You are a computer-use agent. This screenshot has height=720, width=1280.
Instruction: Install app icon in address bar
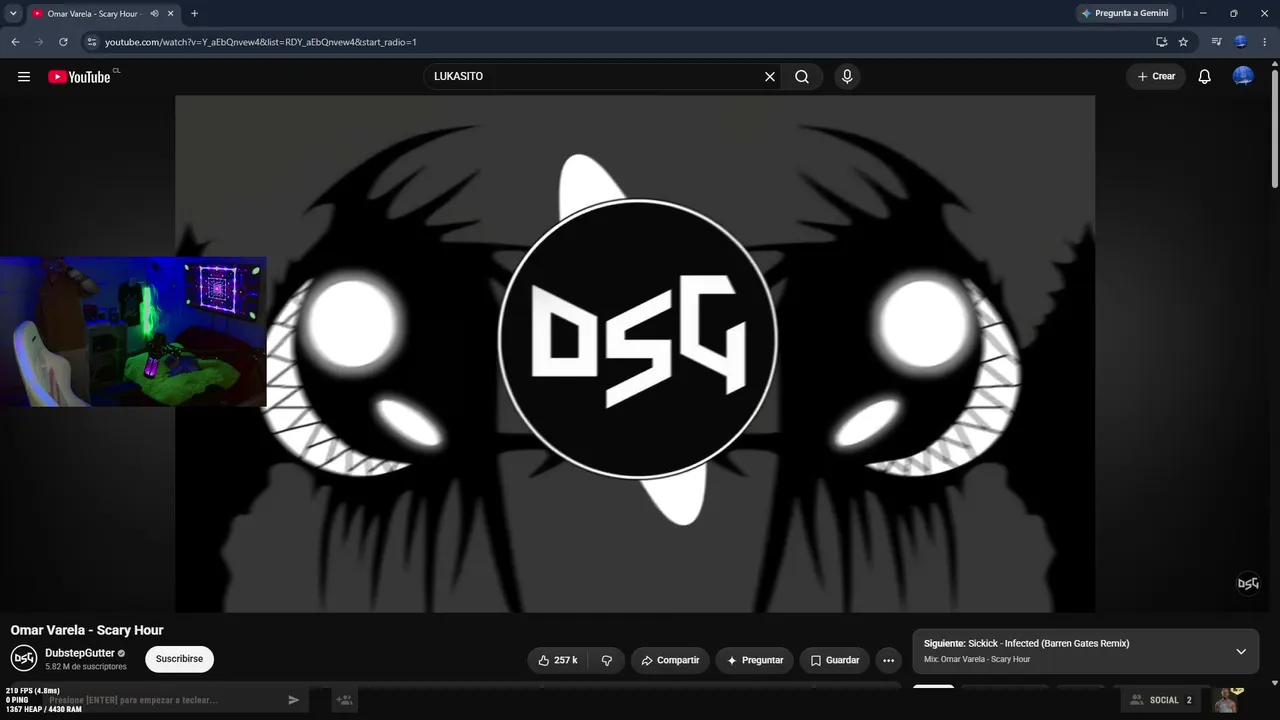point(1161,42)
